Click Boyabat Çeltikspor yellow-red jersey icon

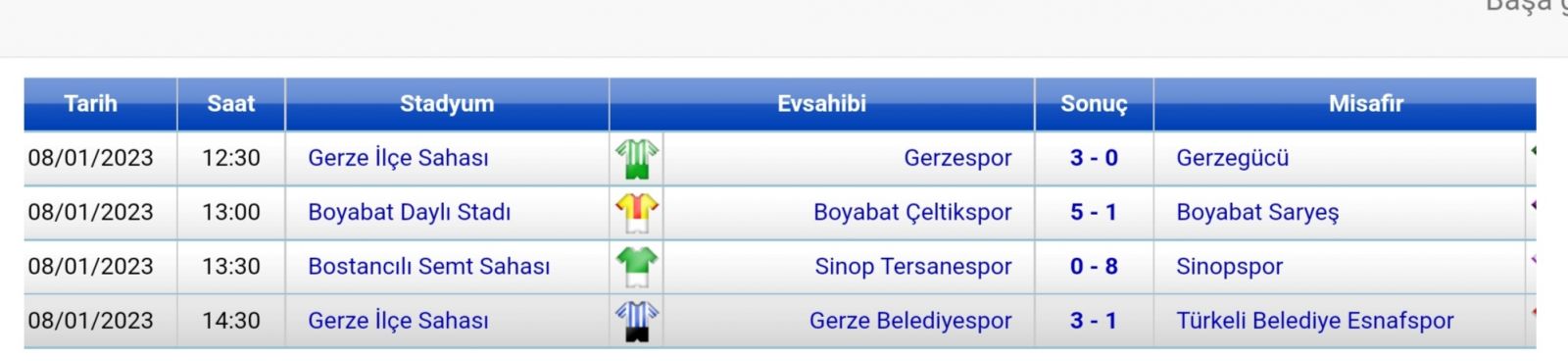click(x=637, y=213)
